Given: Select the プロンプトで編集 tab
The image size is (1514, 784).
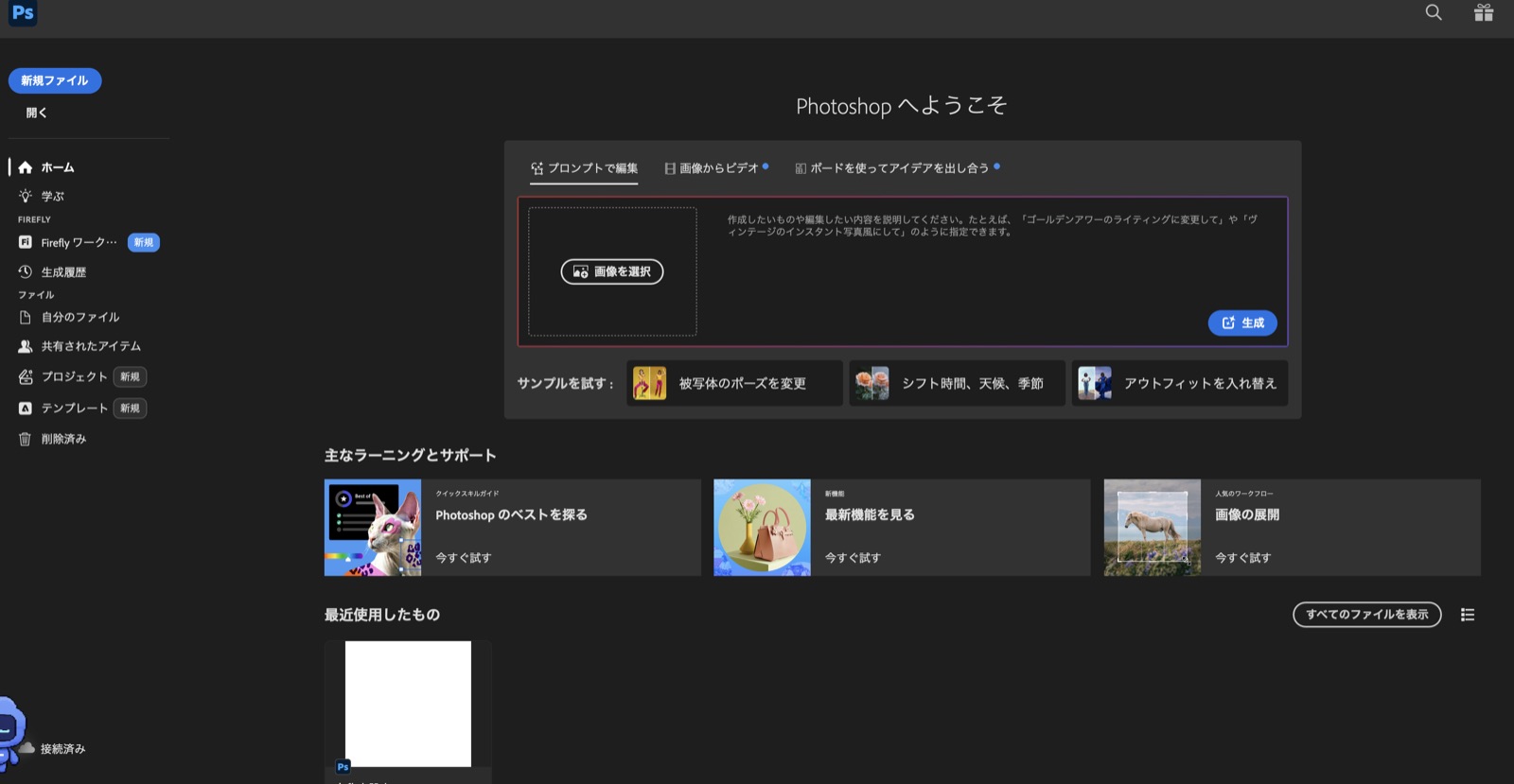Looking at the screenshot, I should tap(584, 168).
